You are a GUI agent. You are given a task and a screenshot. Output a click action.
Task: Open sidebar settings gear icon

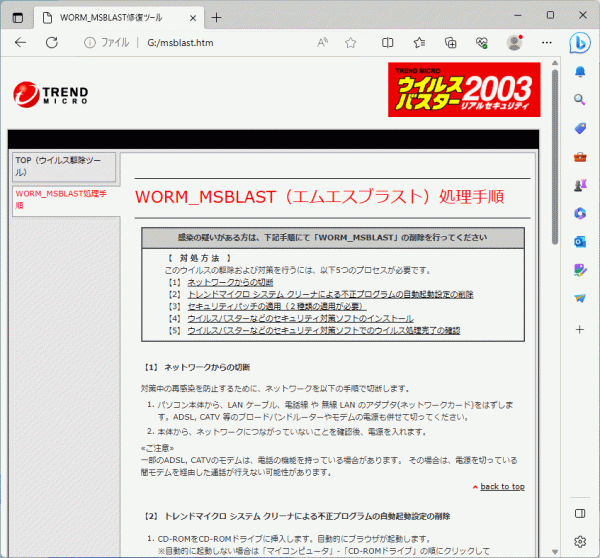580,542
